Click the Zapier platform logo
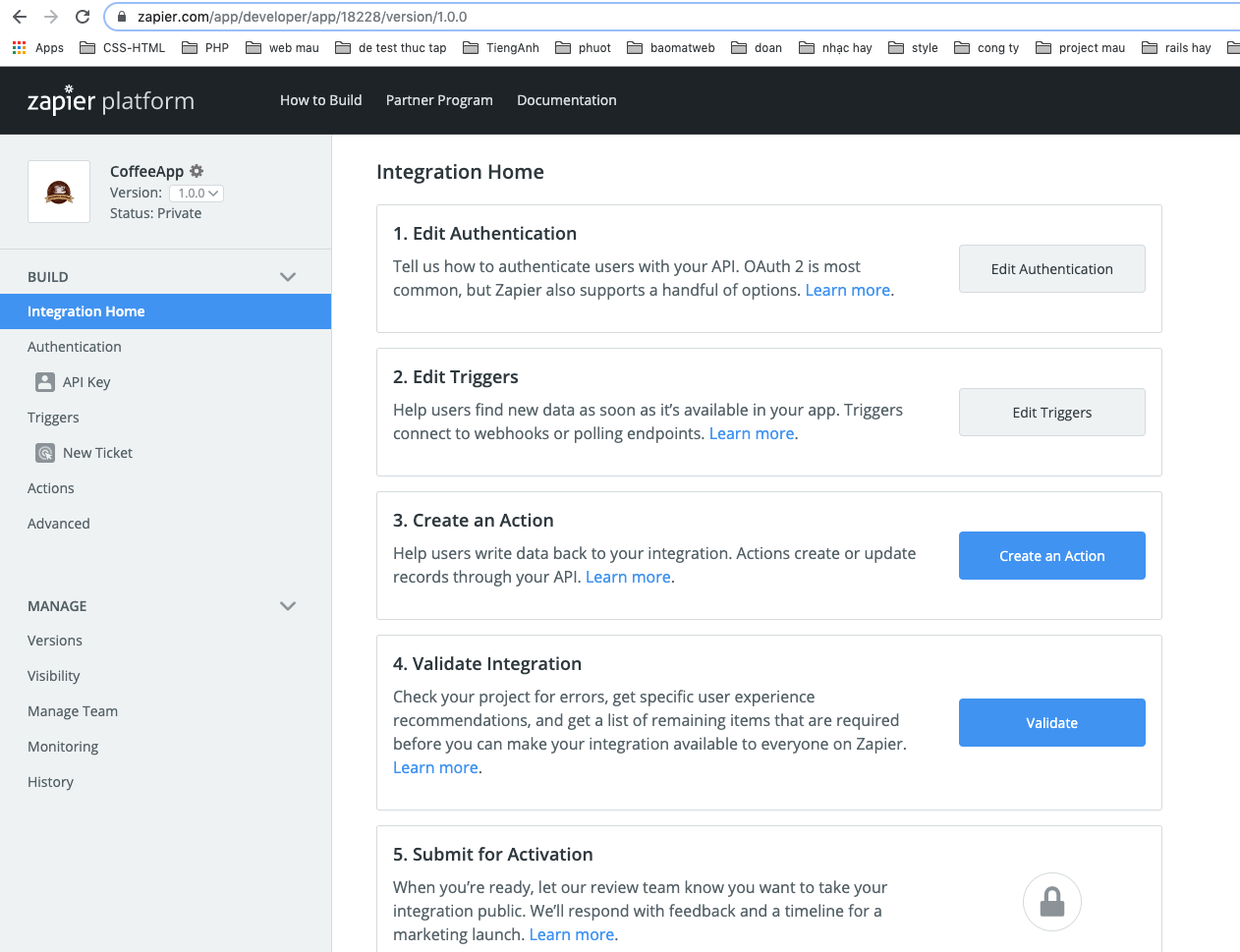Viewport: 1240px width, 952px height. click(x=111, y=100)
